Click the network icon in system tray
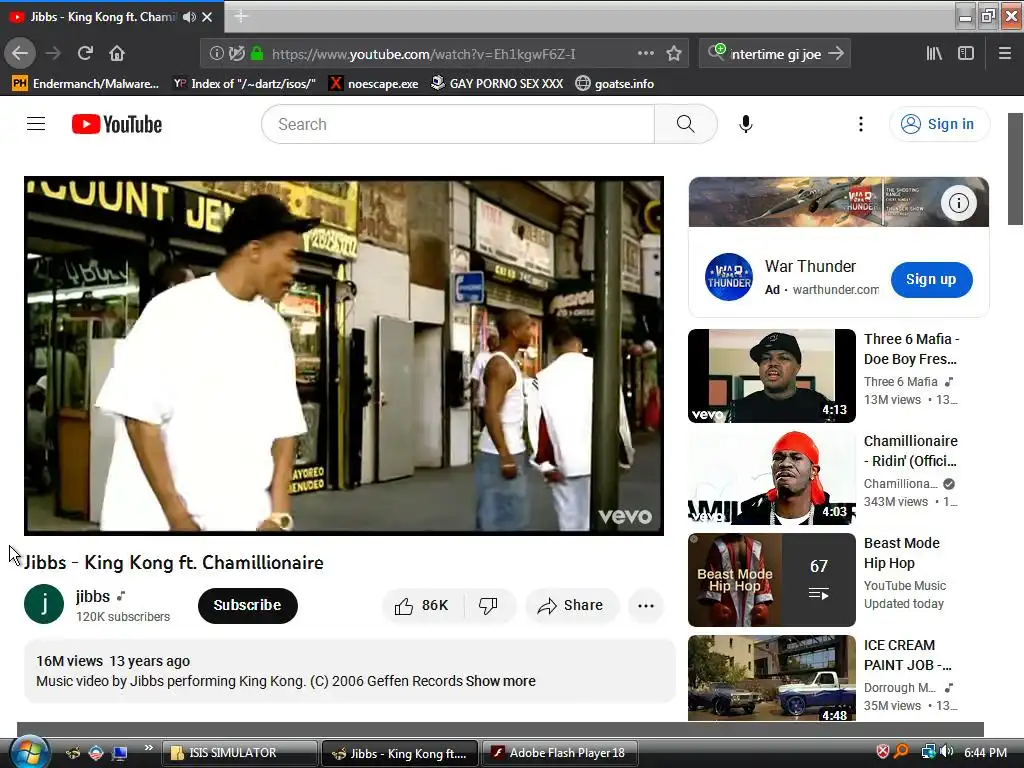Viewport: 1024px width, 768px height. click(927, 752)
